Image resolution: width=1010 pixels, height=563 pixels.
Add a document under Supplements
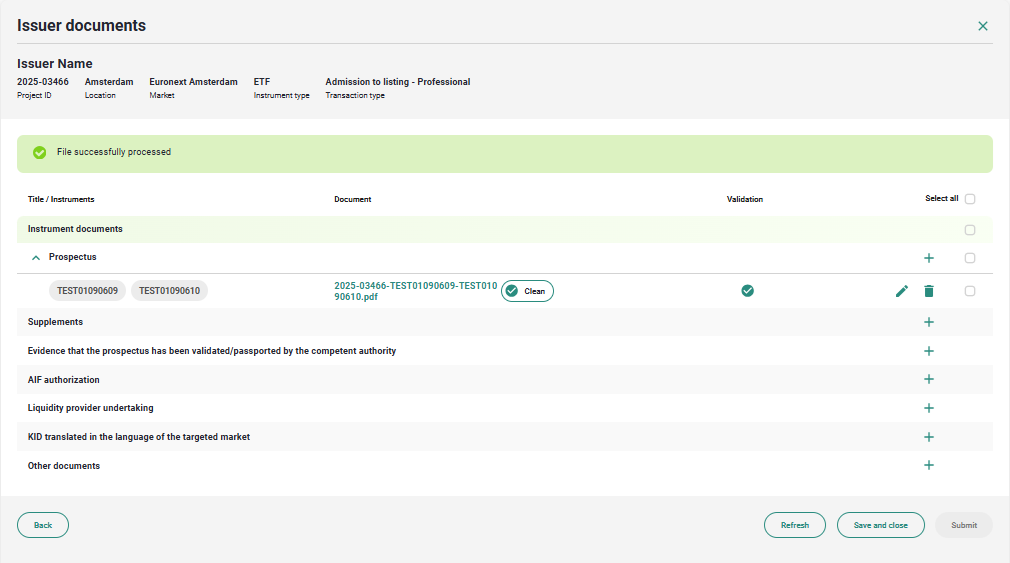(x=929, y=322)
